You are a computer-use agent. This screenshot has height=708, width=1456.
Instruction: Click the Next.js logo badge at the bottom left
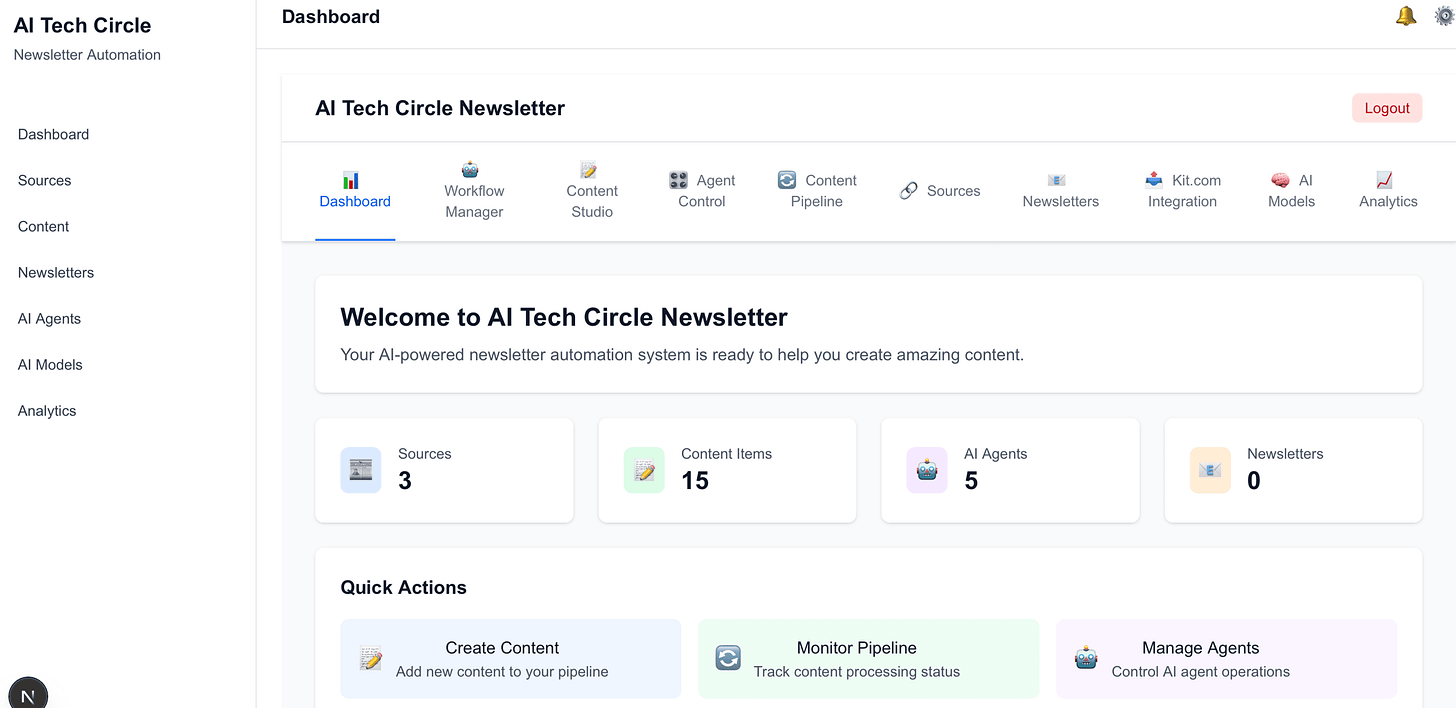[28, 694]
